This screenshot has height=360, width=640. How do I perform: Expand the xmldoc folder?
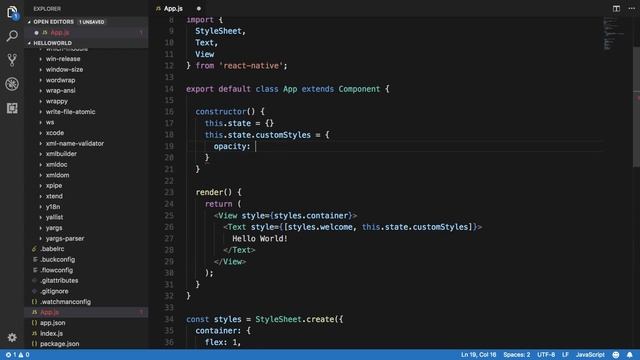(56, 164)
